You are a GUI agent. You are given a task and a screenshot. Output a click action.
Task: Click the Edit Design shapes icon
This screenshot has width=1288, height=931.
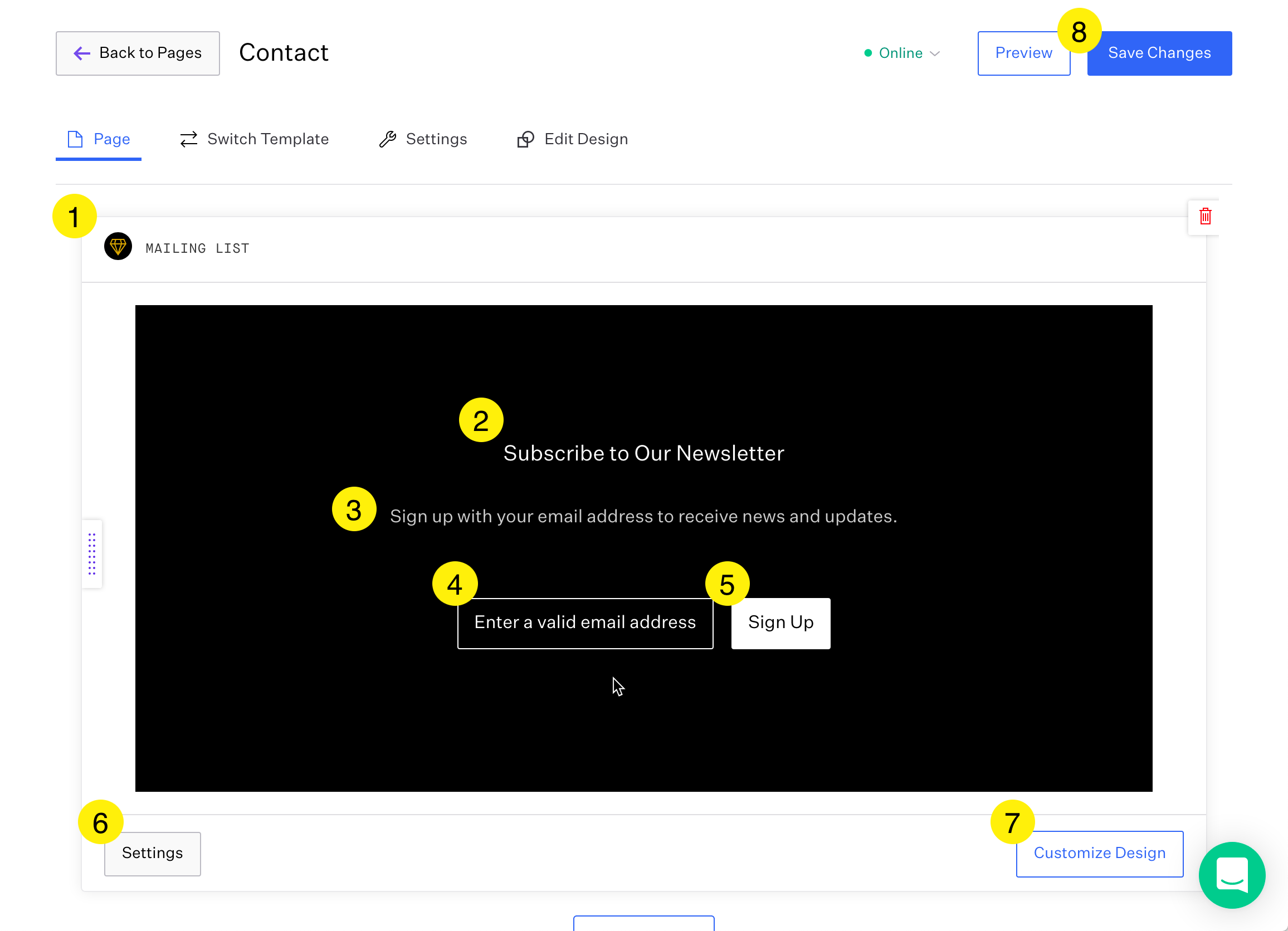(x=526, y=139)
